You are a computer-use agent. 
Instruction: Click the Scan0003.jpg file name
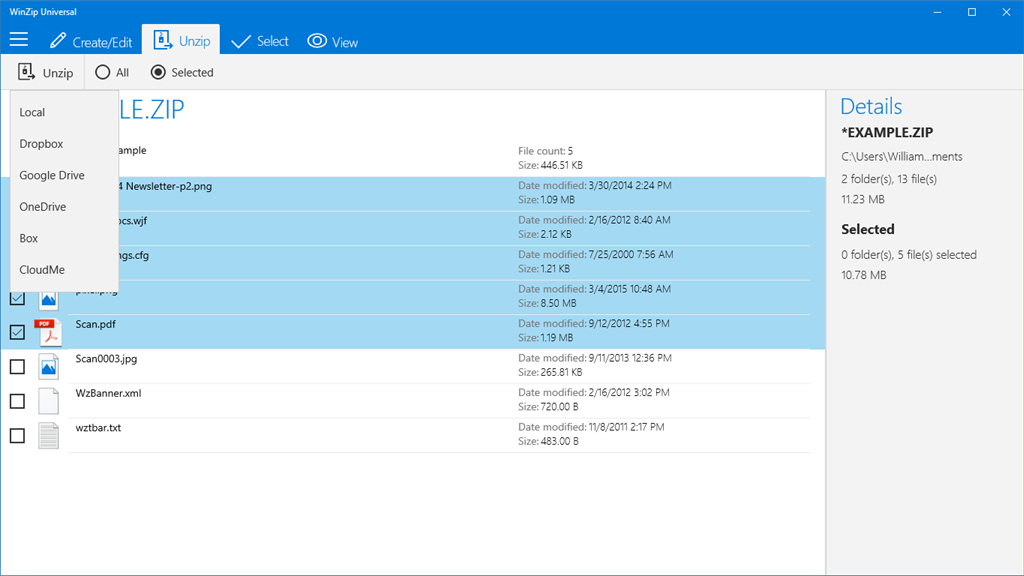pyautogui.click(x=106, y=359)
